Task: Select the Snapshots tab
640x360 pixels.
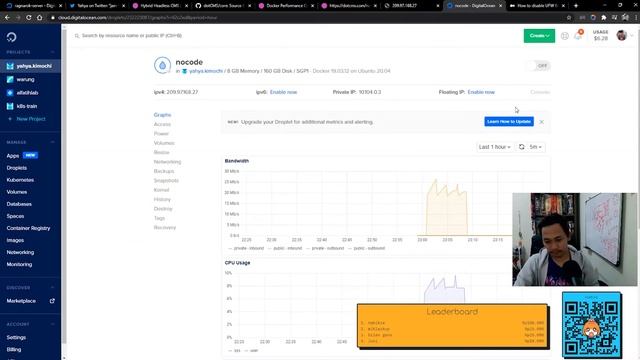Action: pos(166,181)
